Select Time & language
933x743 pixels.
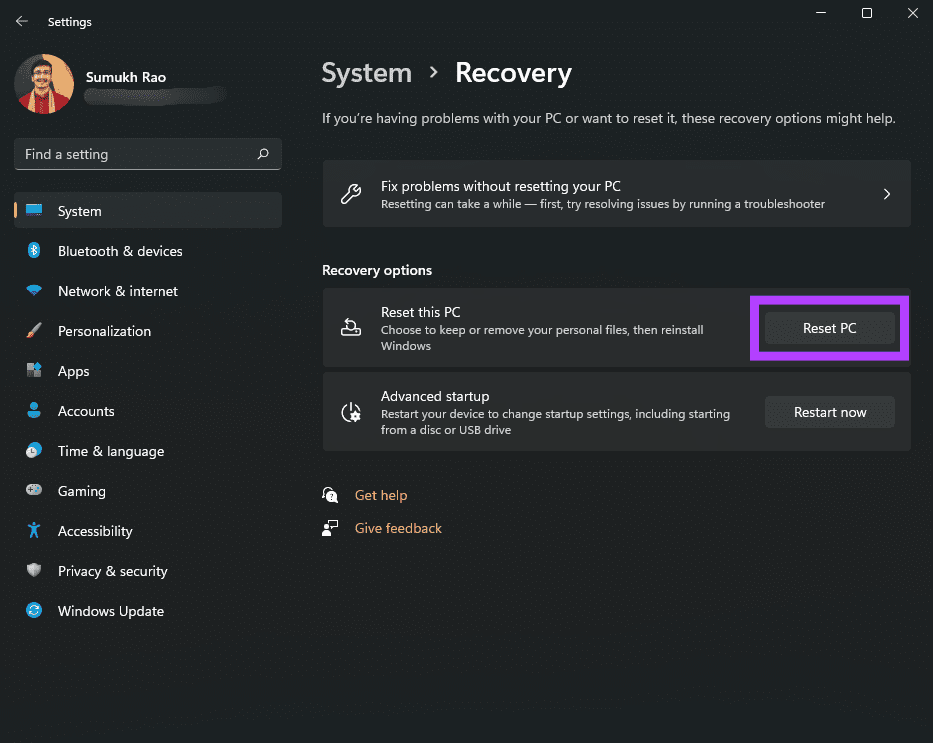(148, 451)
